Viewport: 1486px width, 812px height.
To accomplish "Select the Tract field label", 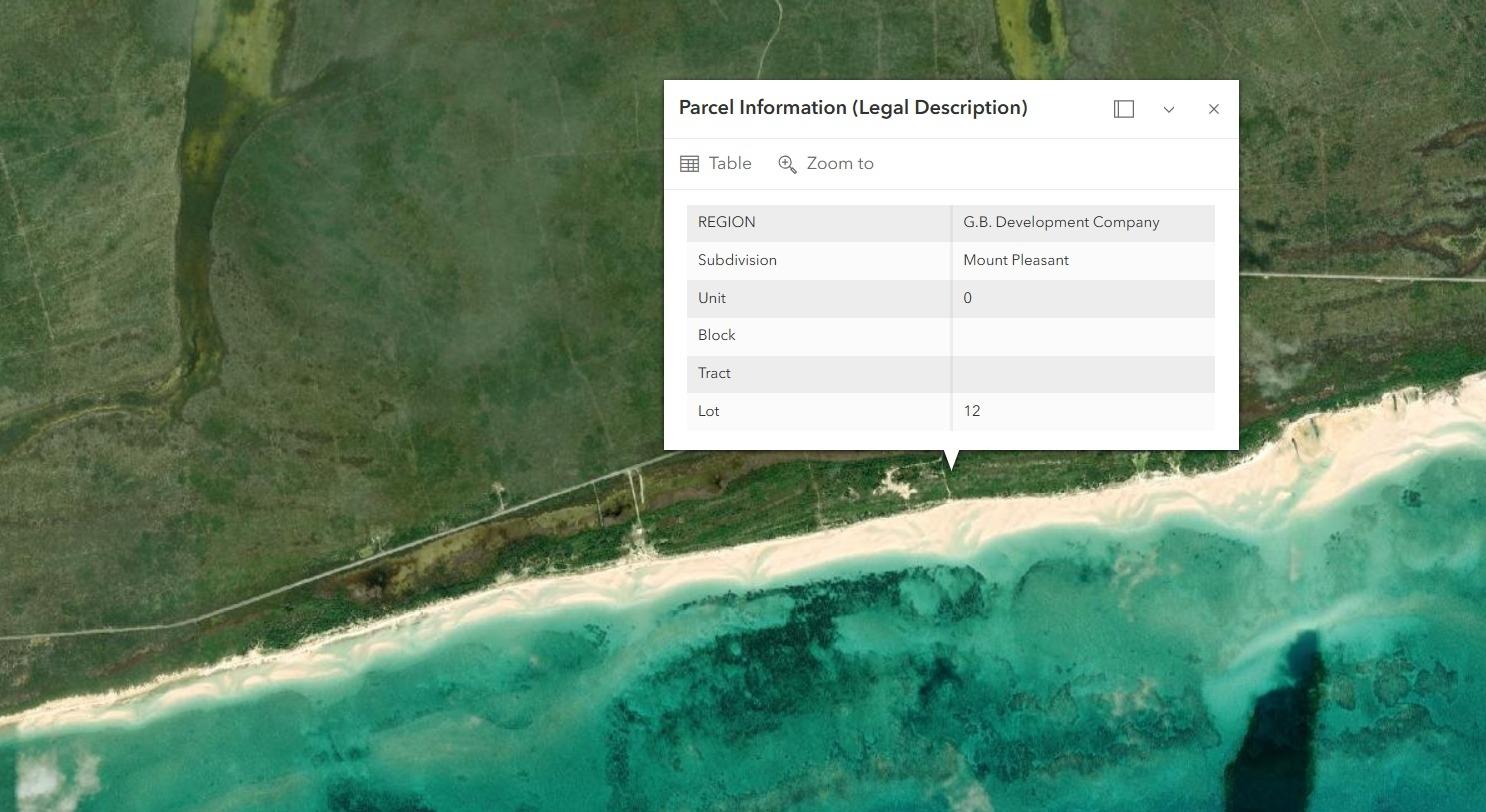I will click(x=714, y=373).
